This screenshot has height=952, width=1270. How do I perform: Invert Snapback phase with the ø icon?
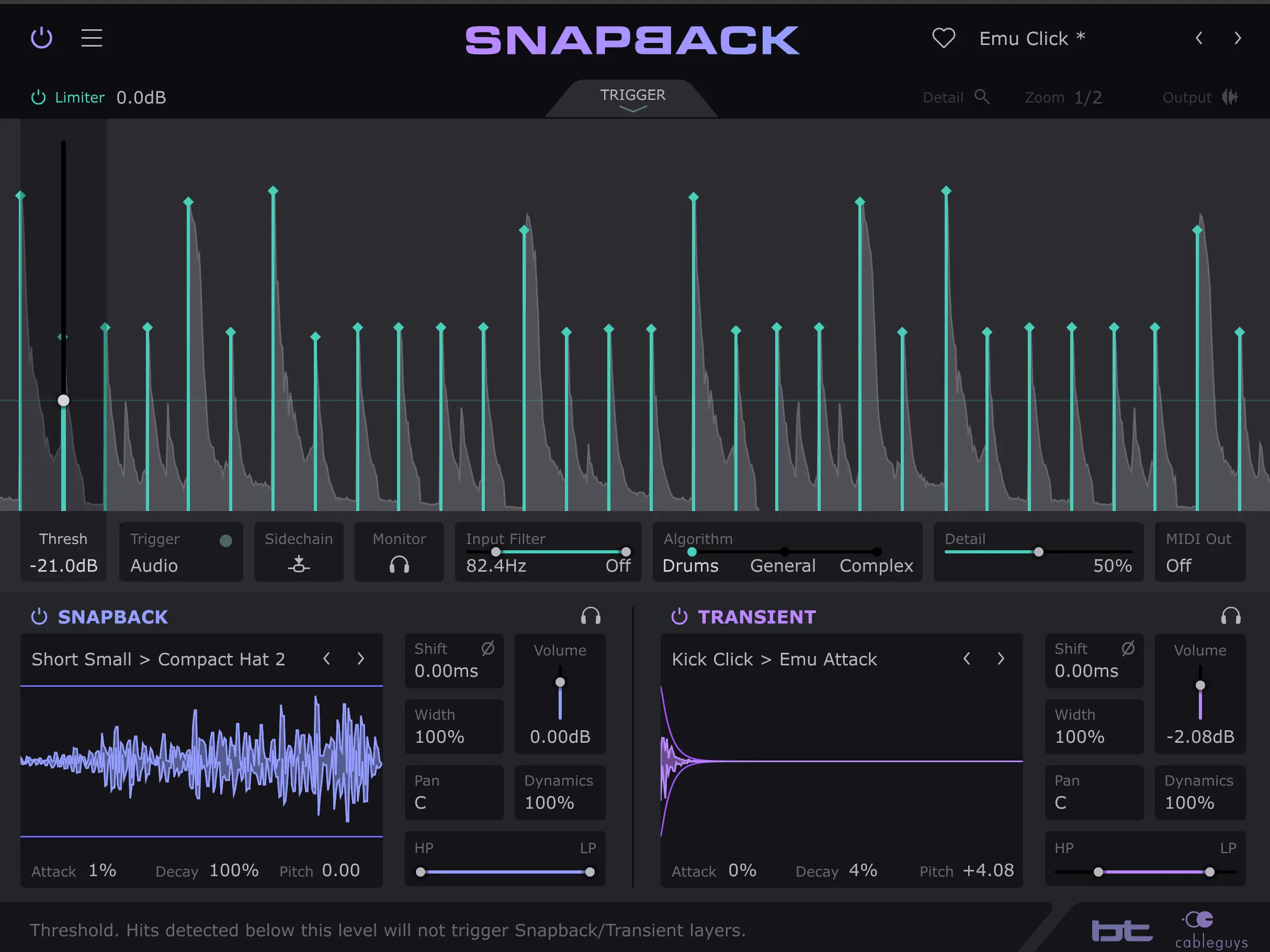(488, 648)
